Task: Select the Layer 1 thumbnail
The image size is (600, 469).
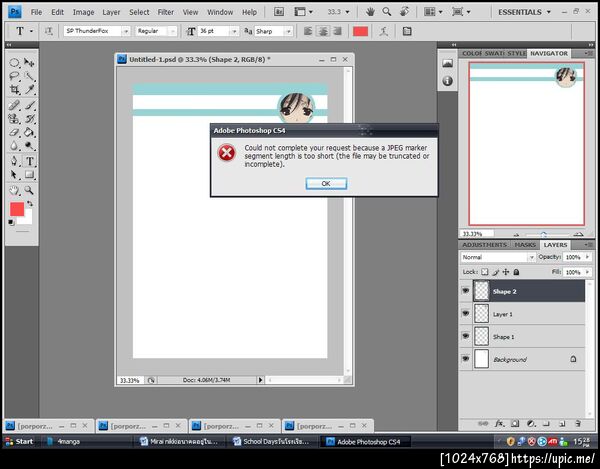Action: 481,314
